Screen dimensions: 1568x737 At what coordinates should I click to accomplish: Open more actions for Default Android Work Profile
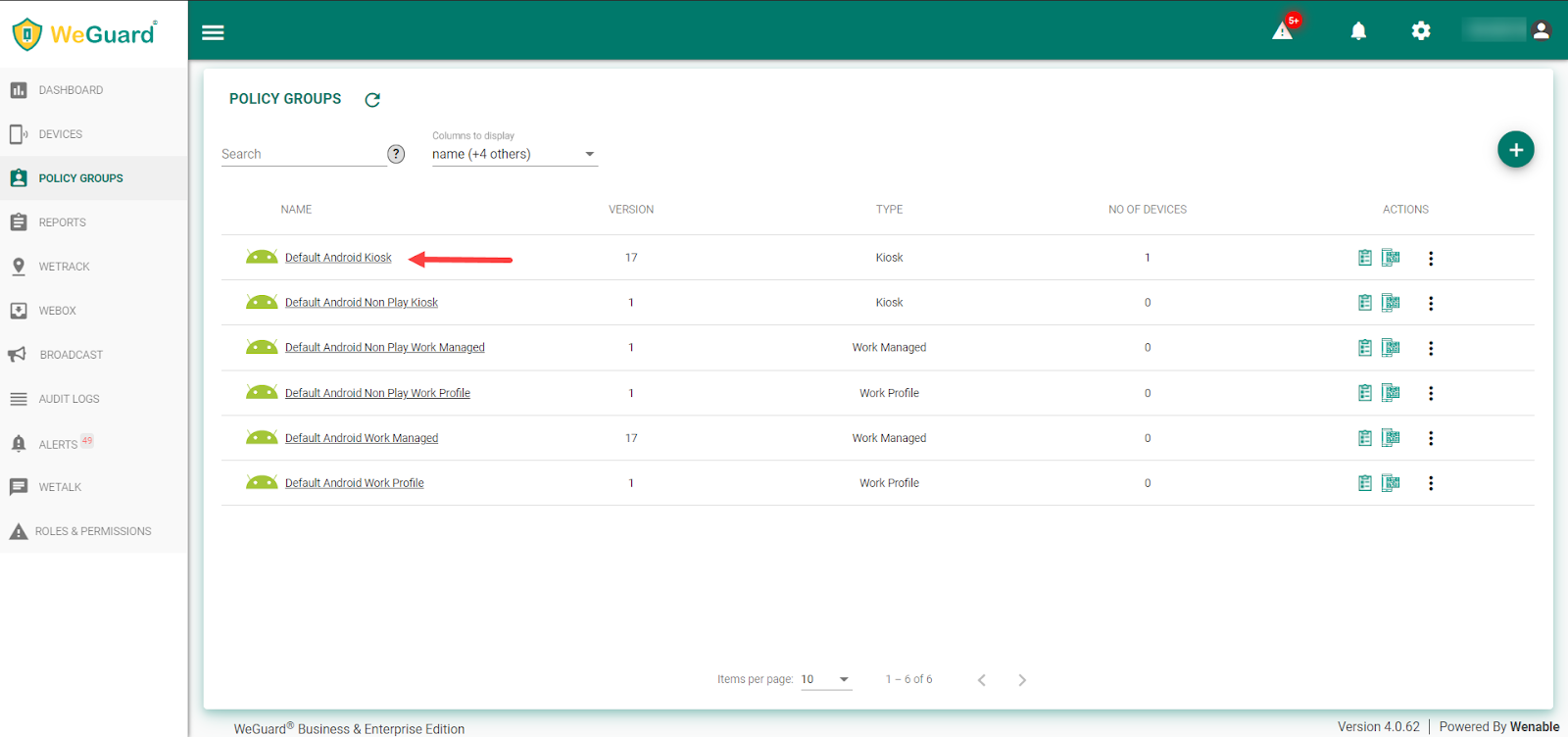[1431, 484]
